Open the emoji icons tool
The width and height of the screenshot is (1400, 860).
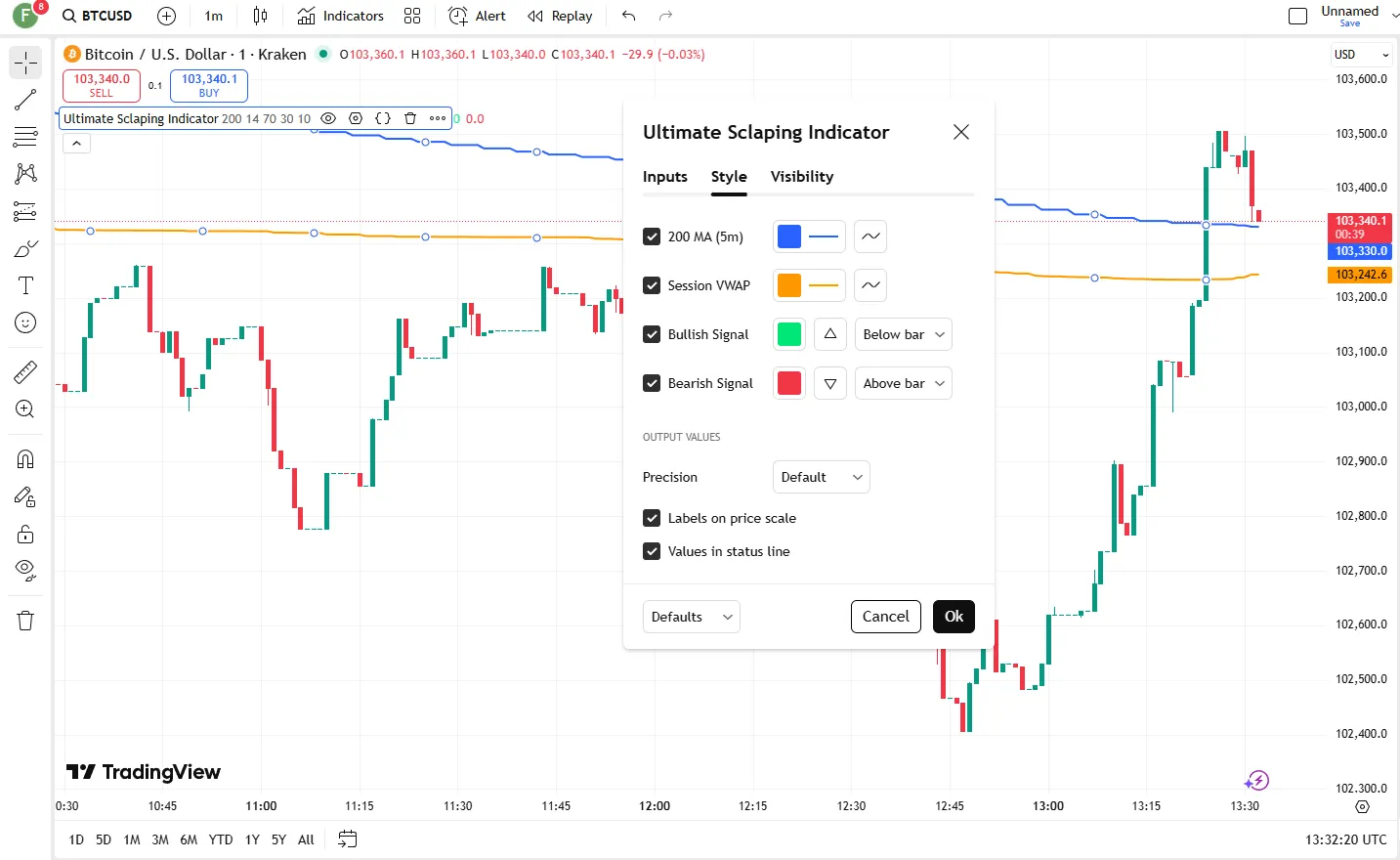point(25,322)
